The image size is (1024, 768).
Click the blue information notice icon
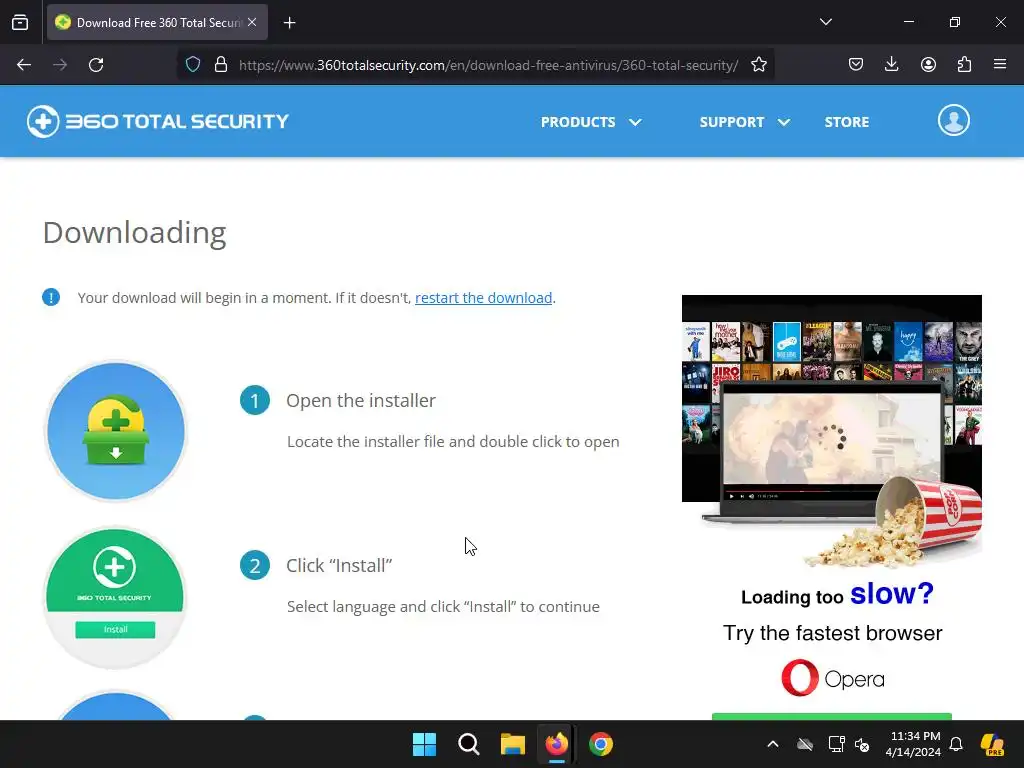point(51,297)
